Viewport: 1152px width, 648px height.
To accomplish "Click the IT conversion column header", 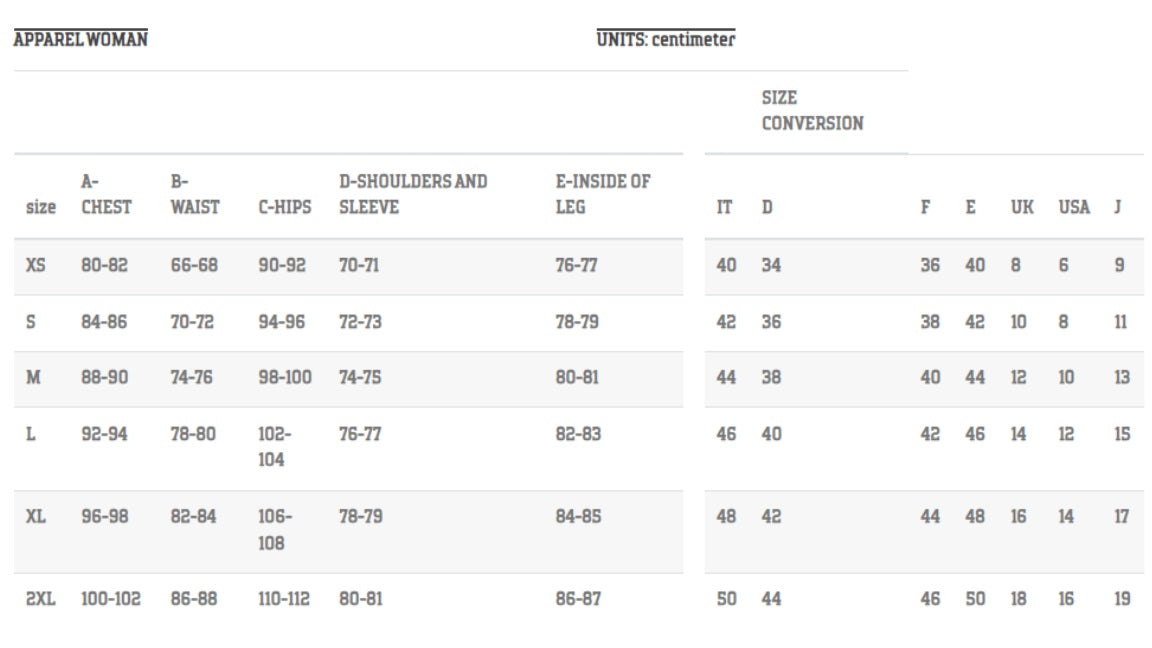I will click(x=725, y=208).
